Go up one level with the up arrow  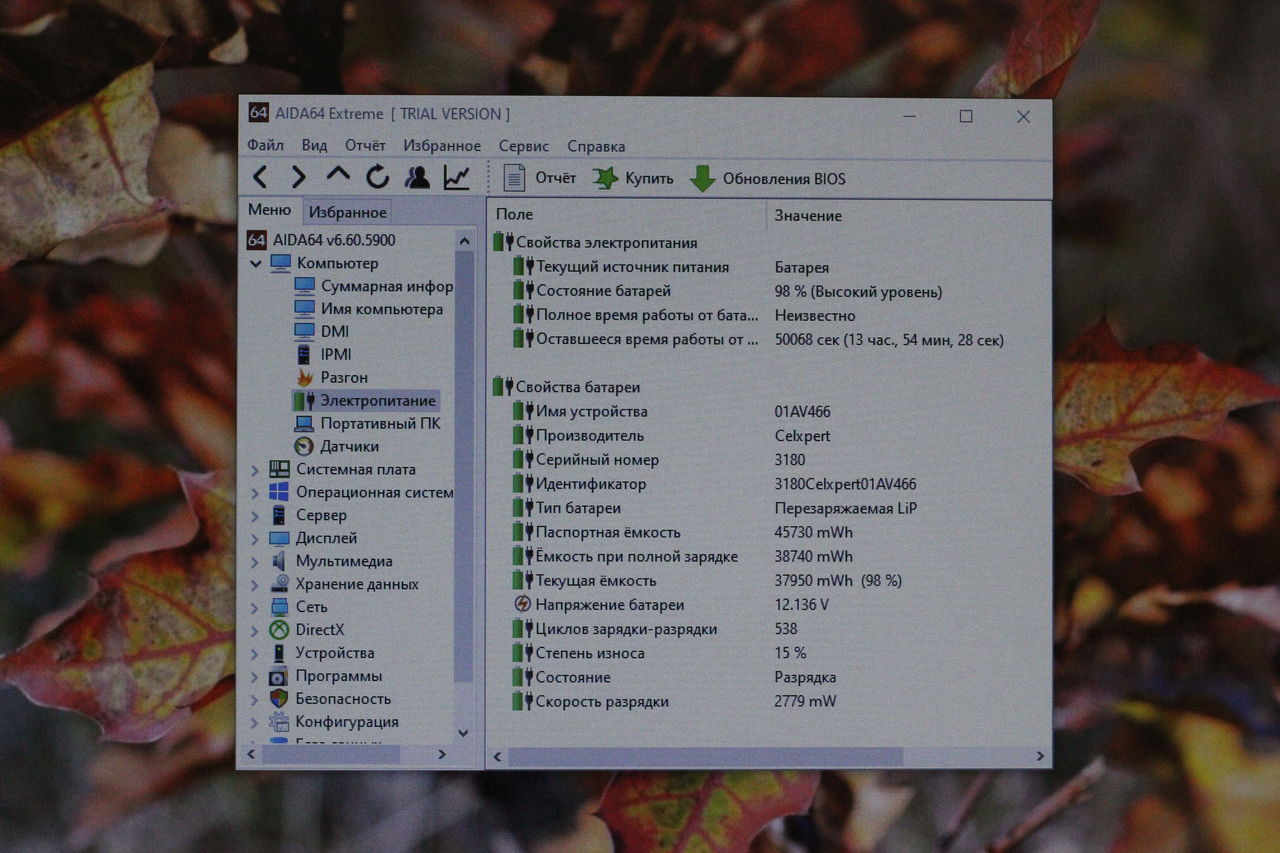pos(338,176)
